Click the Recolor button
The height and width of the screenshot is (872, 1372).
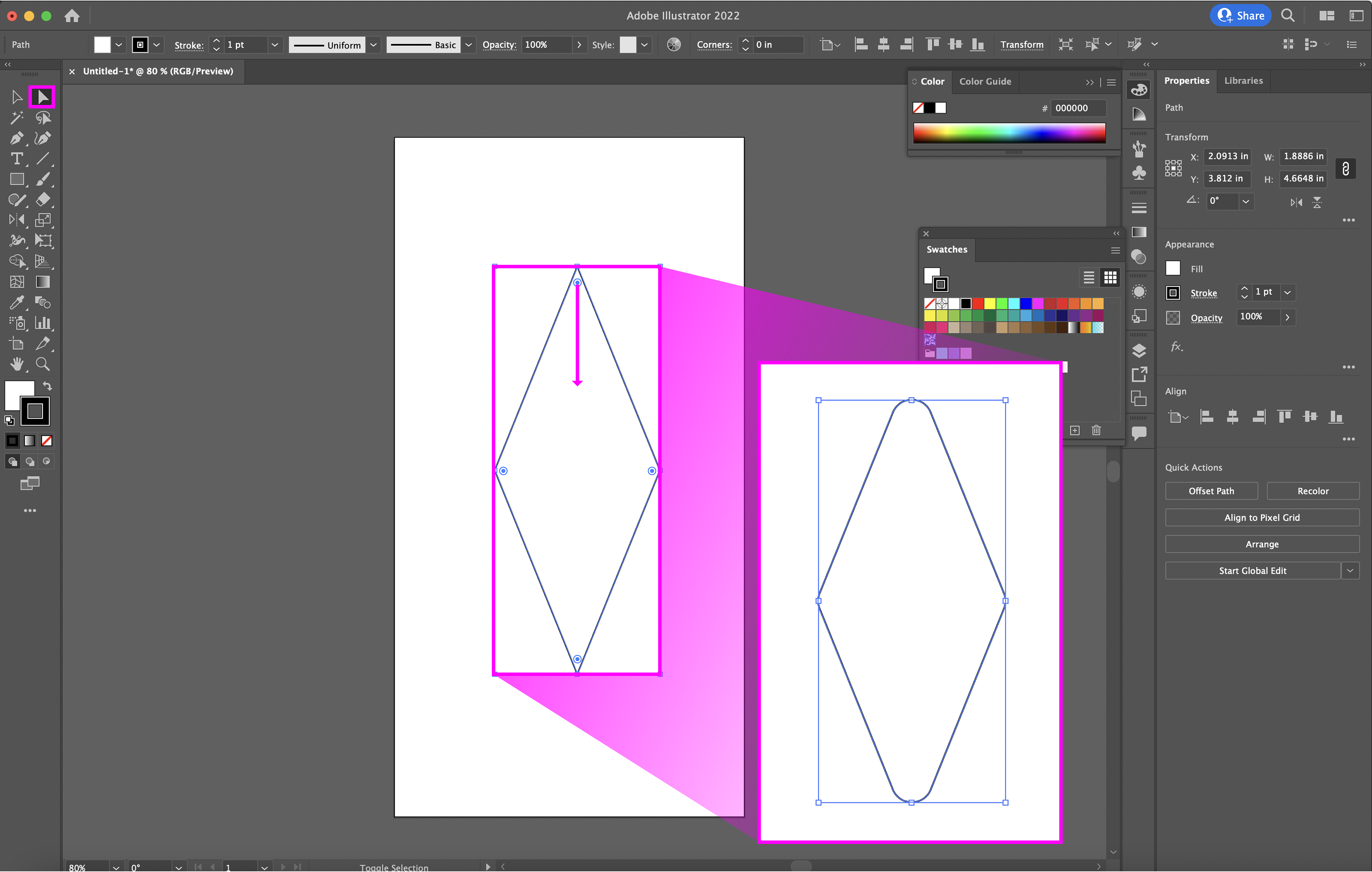click(1313, 491)
